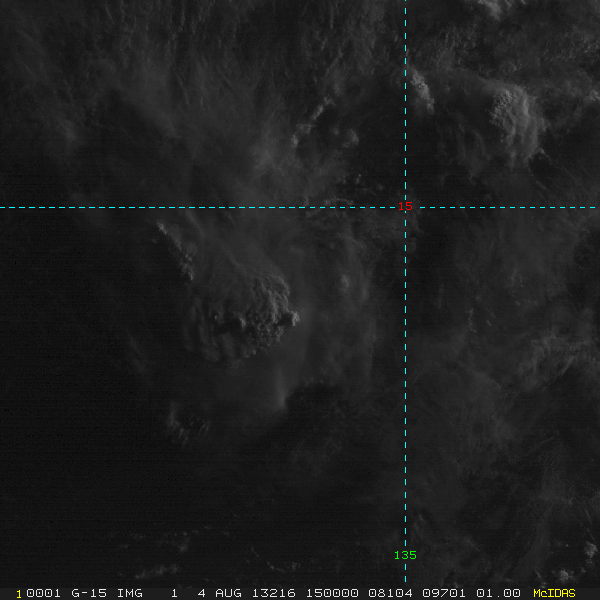Click the horizontal dashed latitude line

coord(200,208)
